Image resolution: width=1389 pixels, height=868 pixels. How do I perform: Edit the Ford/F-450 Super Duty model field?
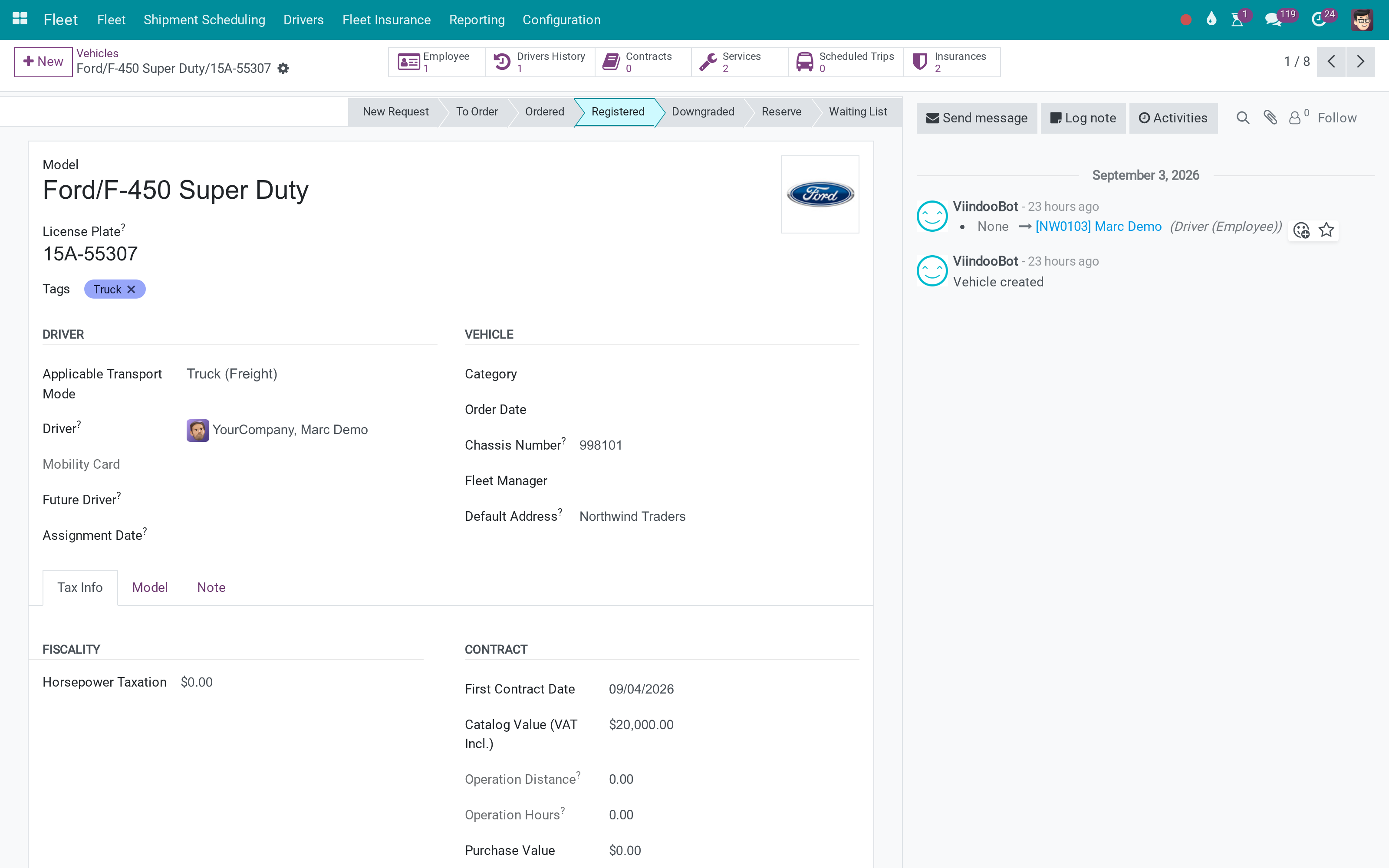click(175, 190)
